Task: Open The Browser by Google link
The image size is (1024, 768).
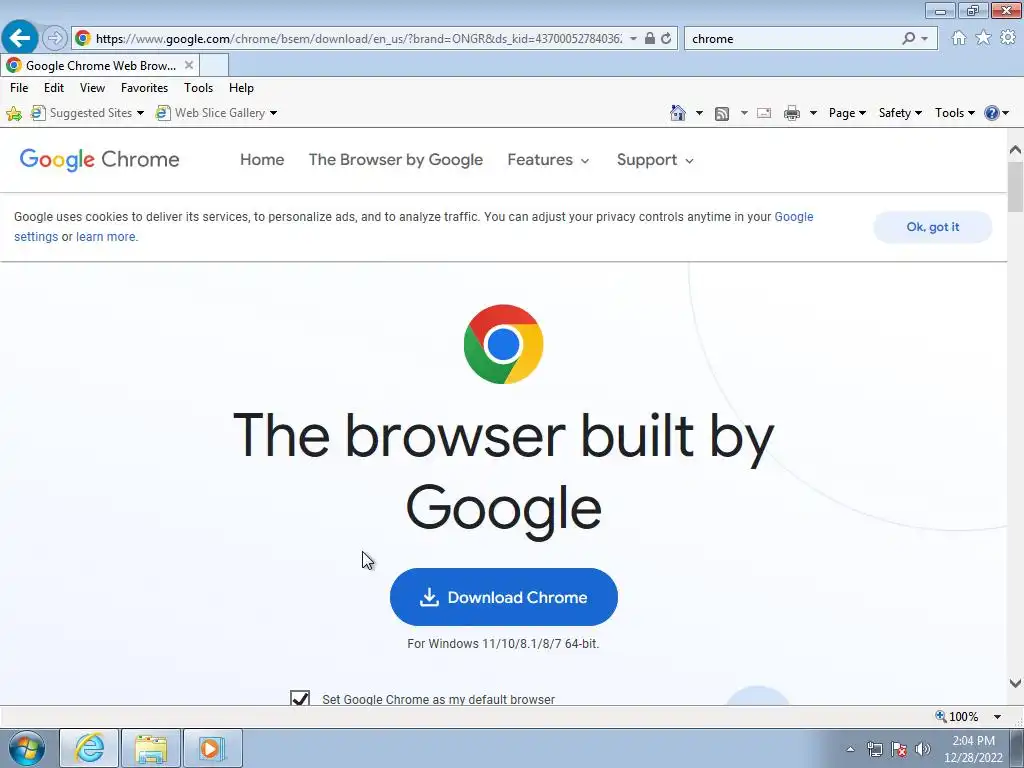Action: click(x=396, y=160)
